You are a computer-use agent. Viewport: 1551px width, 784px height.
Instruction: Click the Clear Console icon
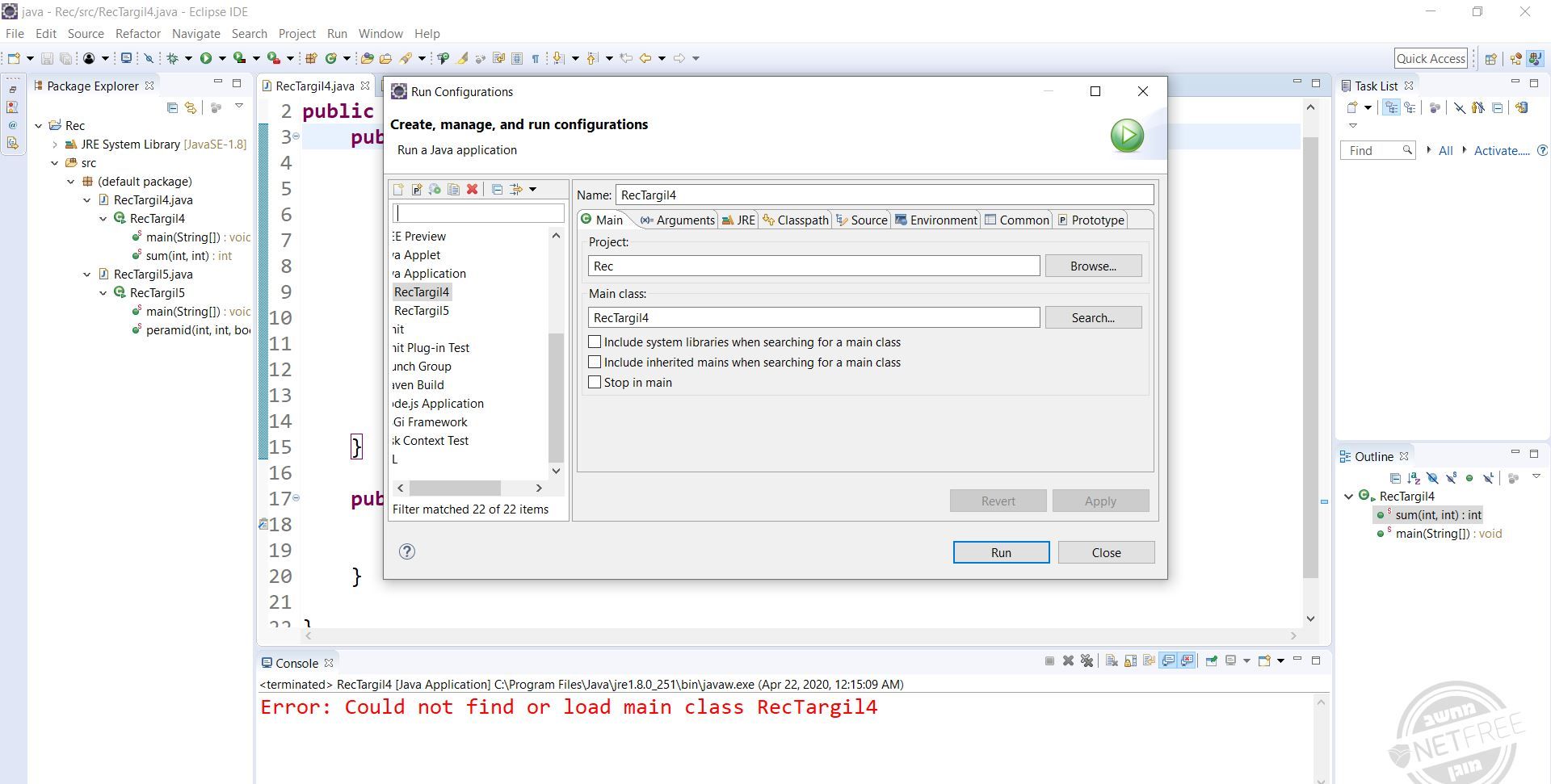click(x=1112, y=661)
